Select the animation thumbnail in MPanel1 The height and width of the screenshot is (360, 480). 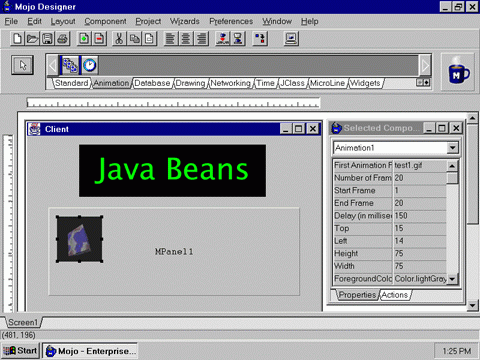coord(79,239)
